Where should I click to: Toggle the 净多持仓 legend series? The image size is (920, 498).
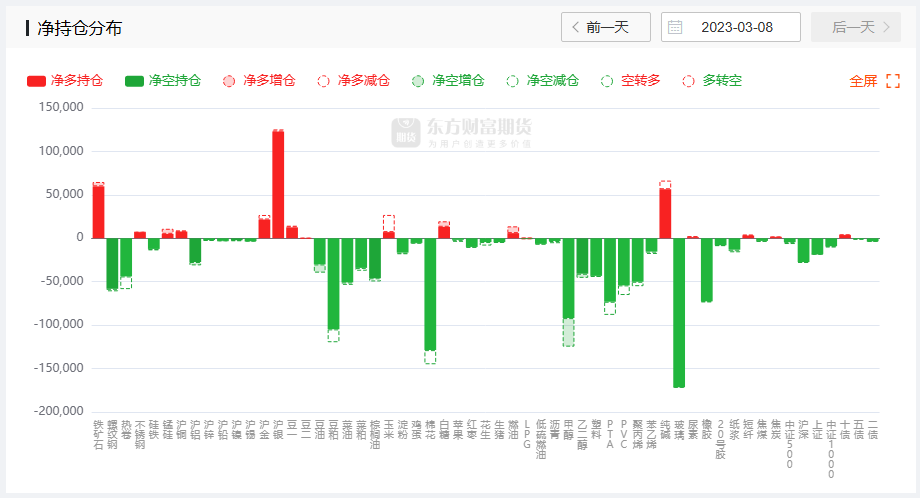click(x=65, y=81)
